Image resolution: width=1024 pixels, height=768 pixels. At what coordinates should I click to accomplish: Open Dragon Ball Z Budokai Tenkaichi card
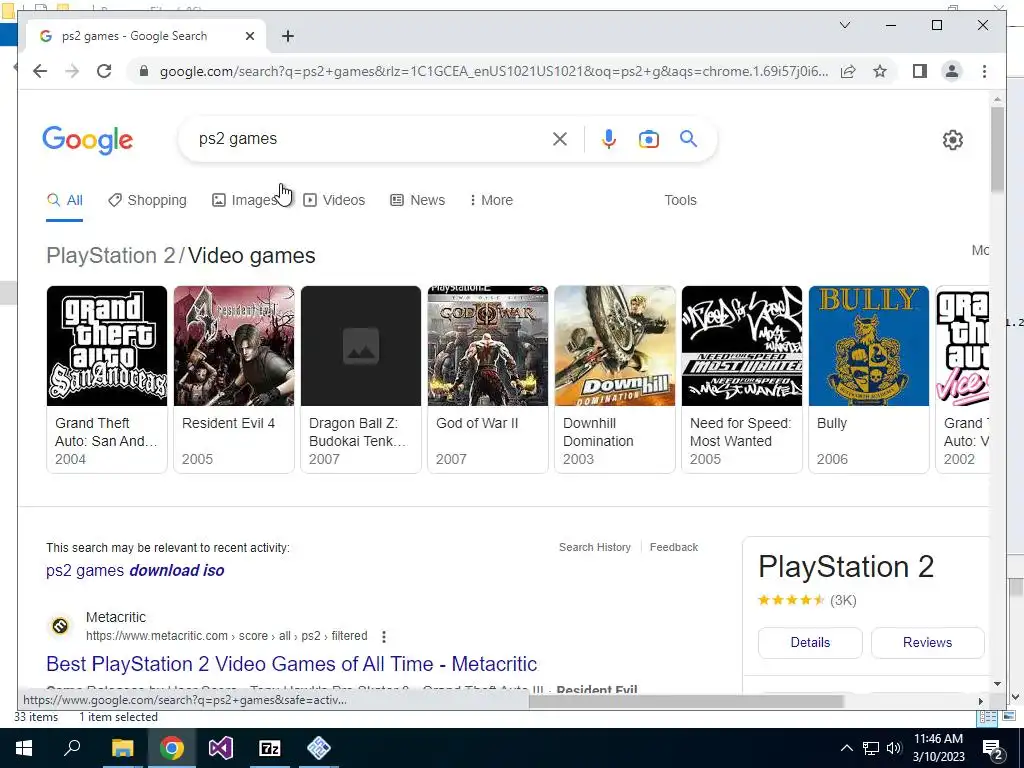(x=361, y=379)
